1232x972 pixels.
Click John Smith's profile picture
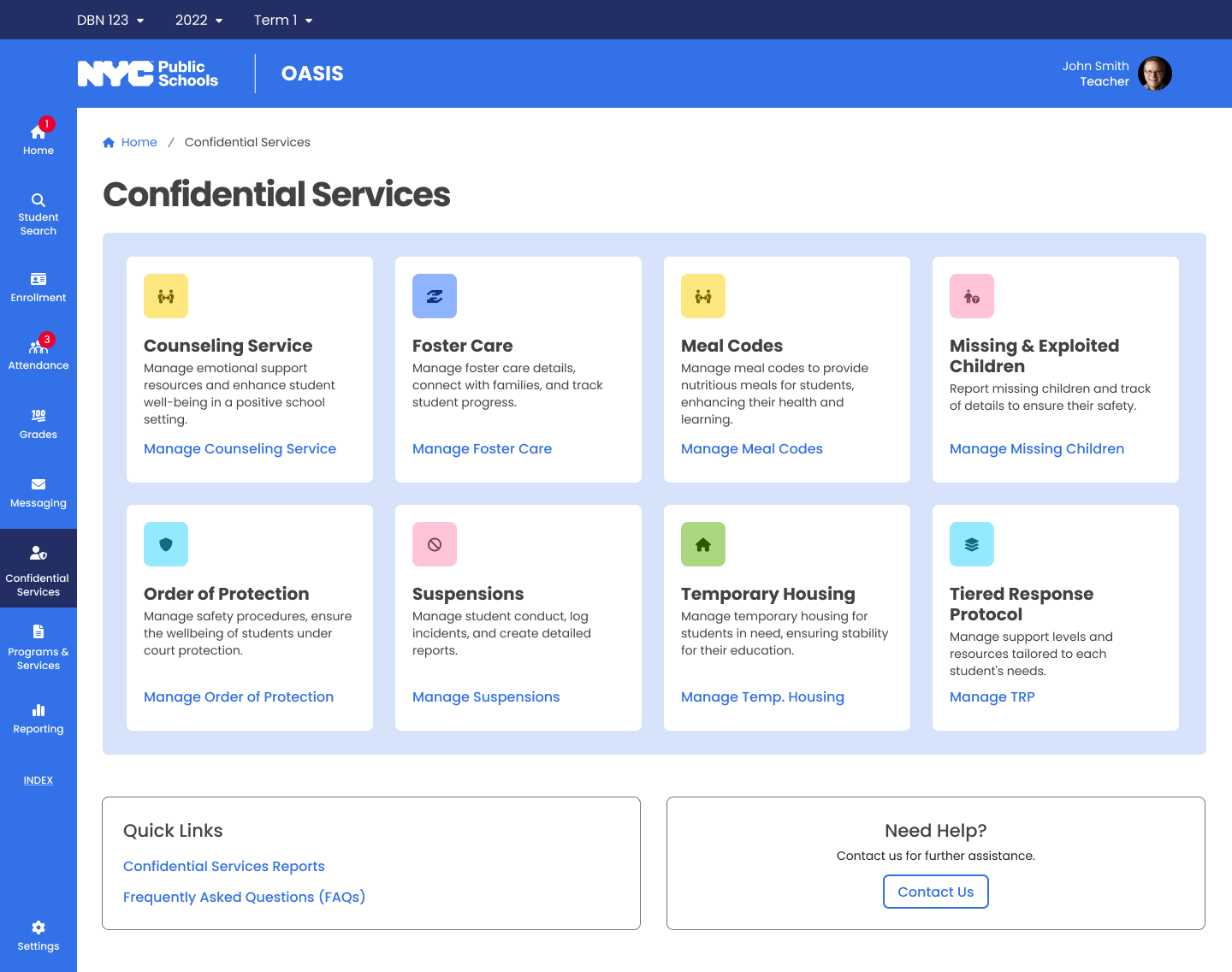[1155, 74]
